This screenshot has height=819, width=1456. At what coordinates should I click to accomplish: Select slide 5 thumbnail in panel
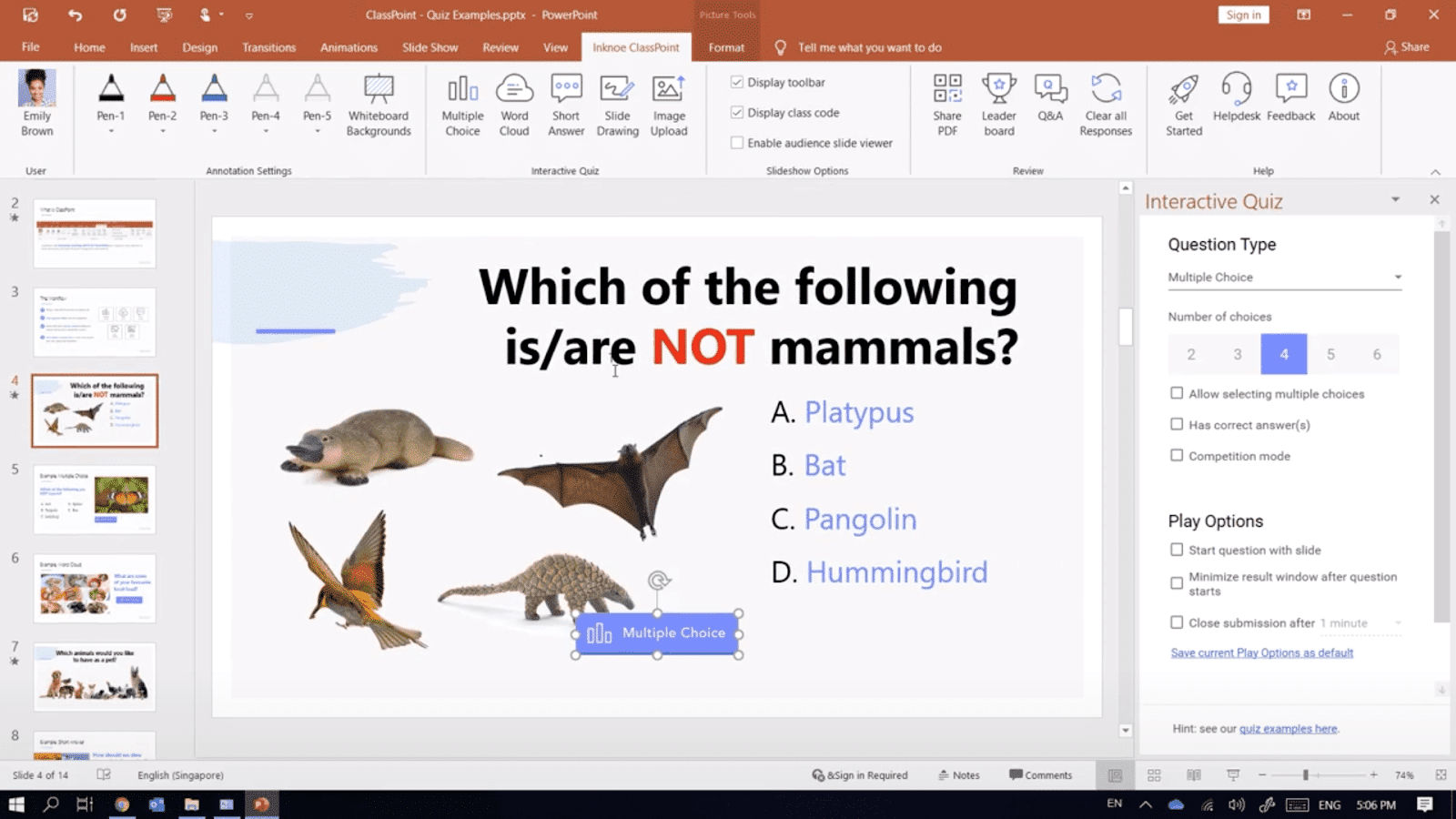click(x=95, y=500)
